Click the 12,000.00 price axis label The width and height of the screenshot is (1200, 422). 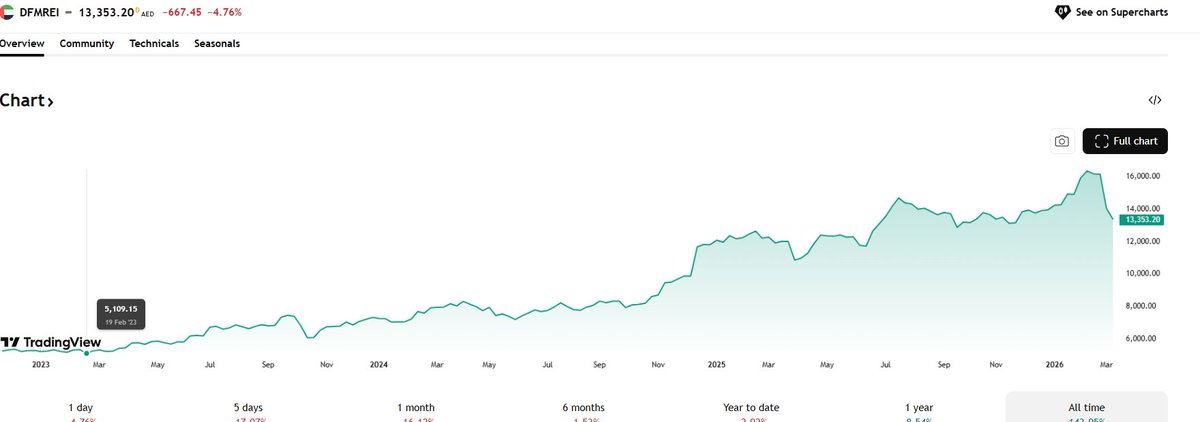click(x=1142, y=241)
